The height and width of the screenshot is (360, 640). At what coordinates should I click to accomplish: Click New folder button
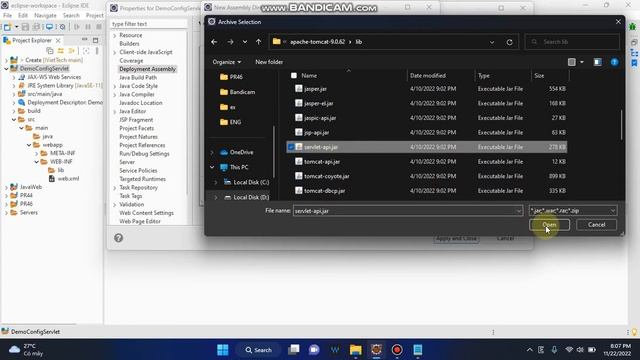click(x=269, y=62)
